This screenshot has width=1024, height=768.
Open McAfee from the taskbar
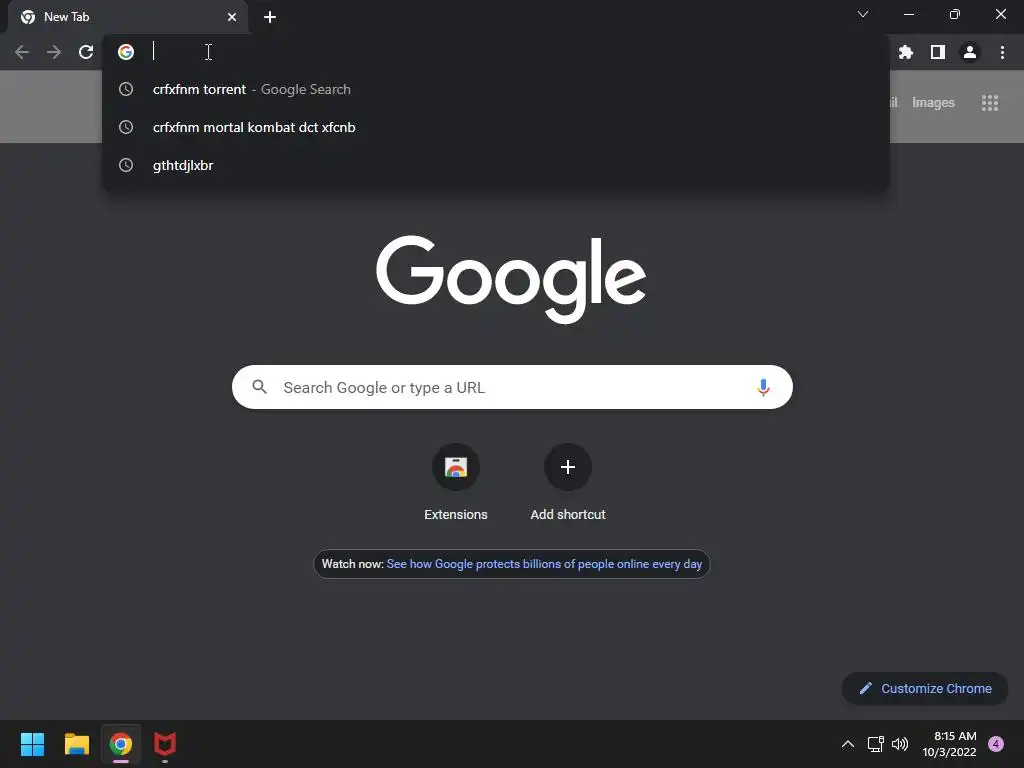tap(165, 744)
